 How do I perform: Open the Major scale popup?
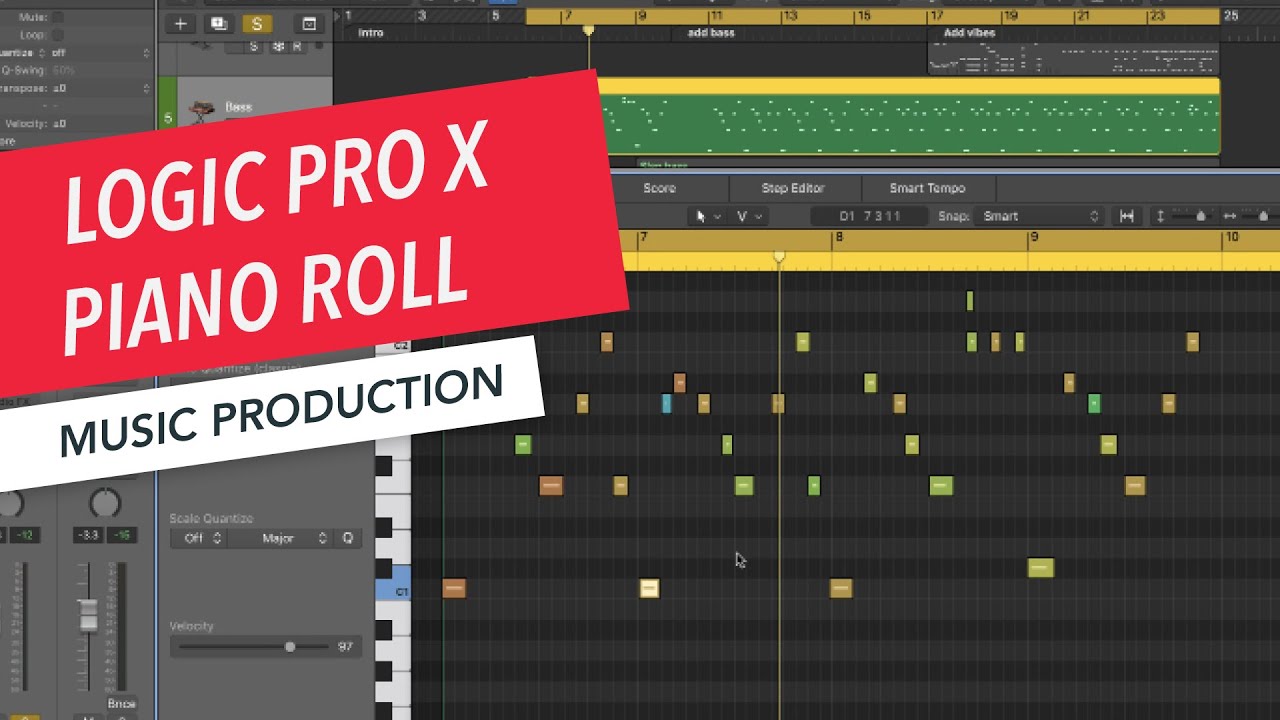[x=281, y=538]
